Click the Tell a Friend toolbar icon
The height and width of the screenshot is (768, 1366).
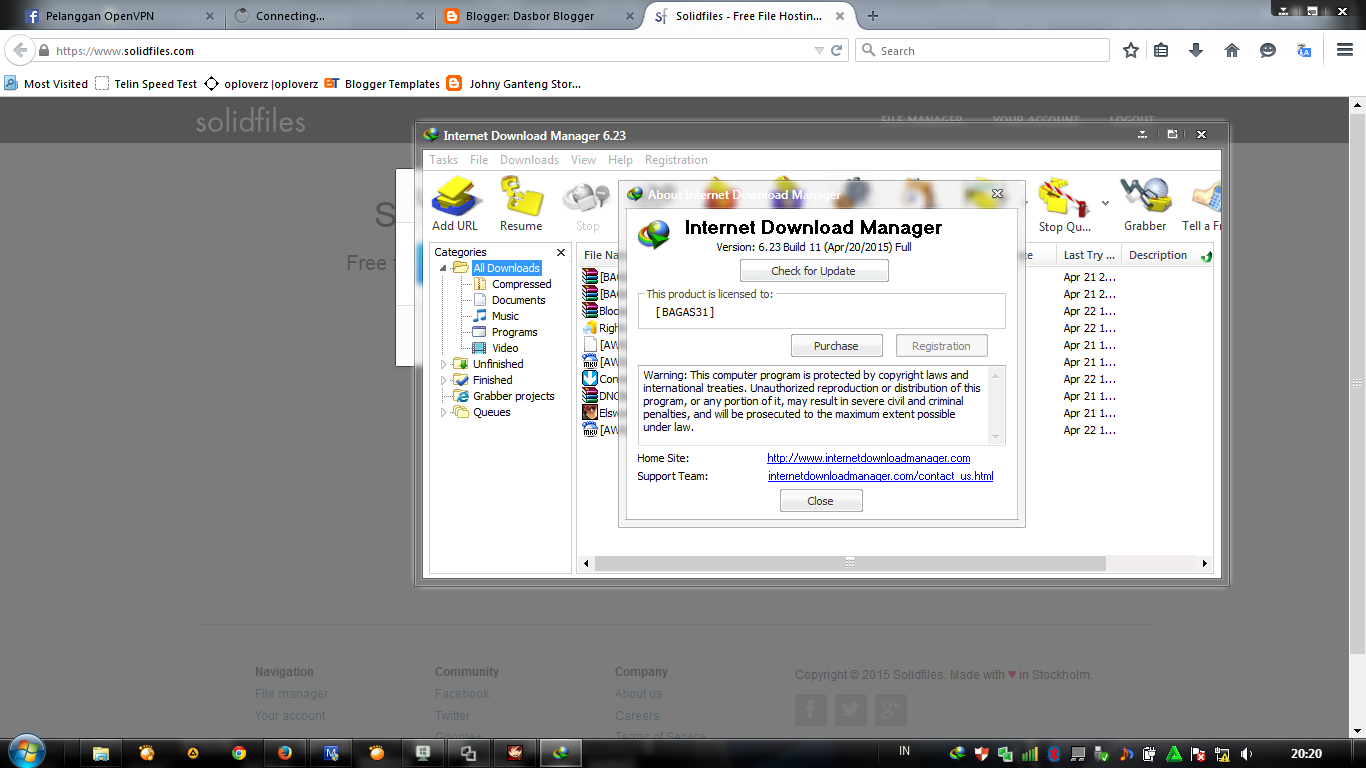click(1202, 206)
